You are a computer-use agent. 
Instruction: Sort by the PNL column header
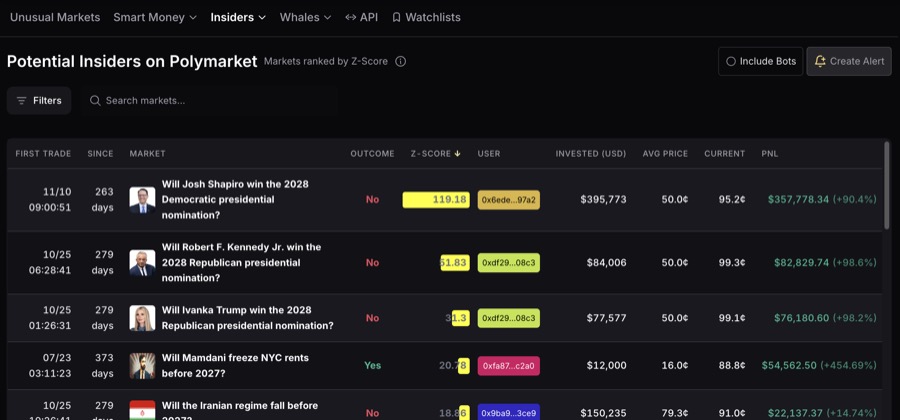pos(770,154)
